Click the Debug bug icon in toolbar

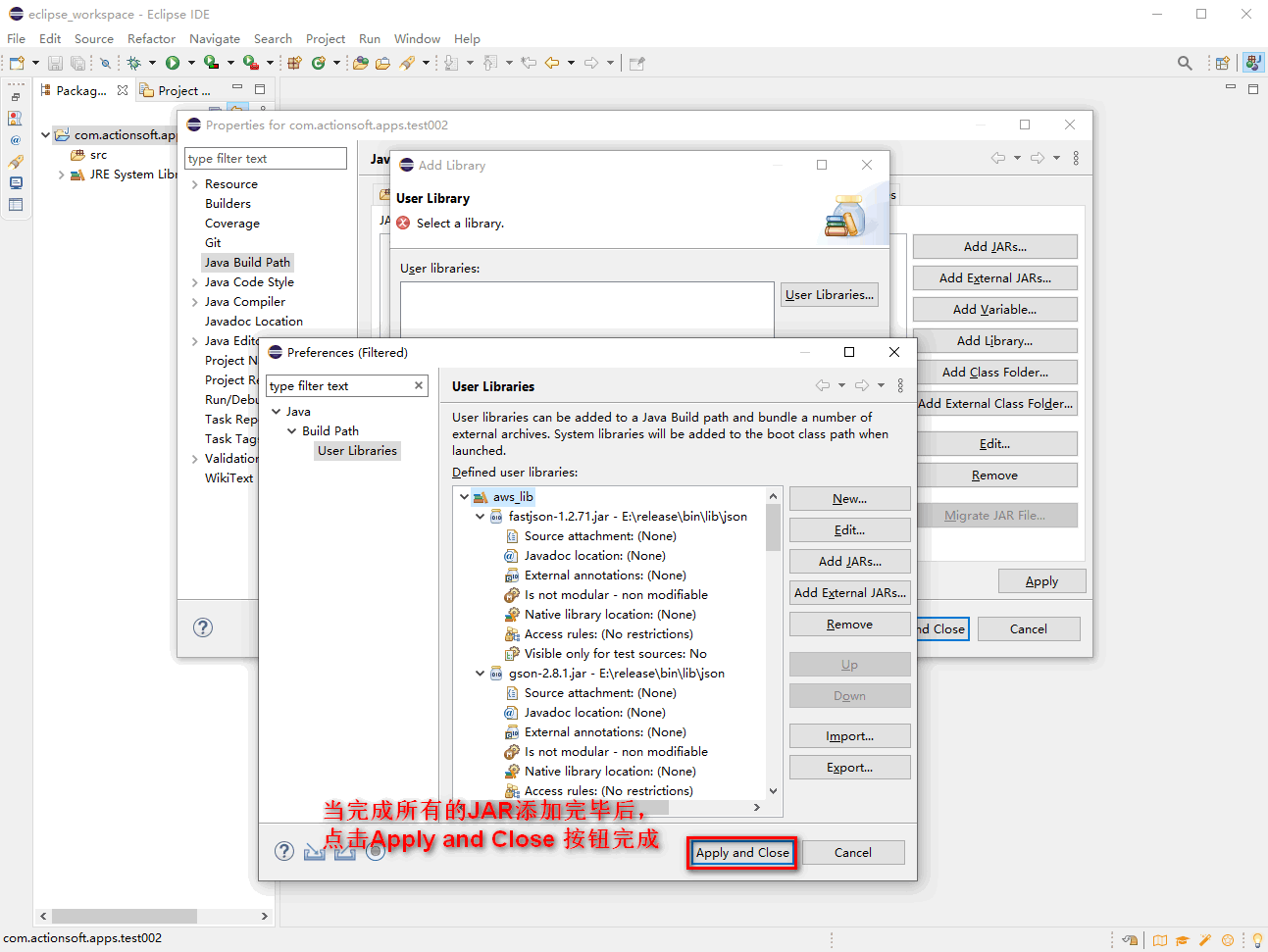134,63
